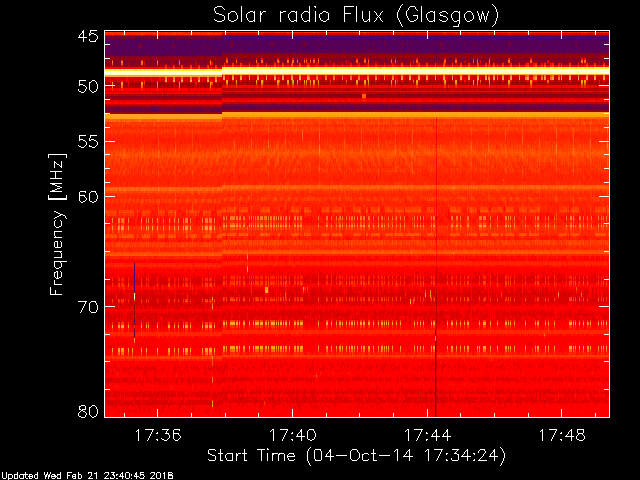The height and width of the screenshot is (480, 640).
Task: Click the short blue vertical line near 17:35
Action: click(134, 300)
